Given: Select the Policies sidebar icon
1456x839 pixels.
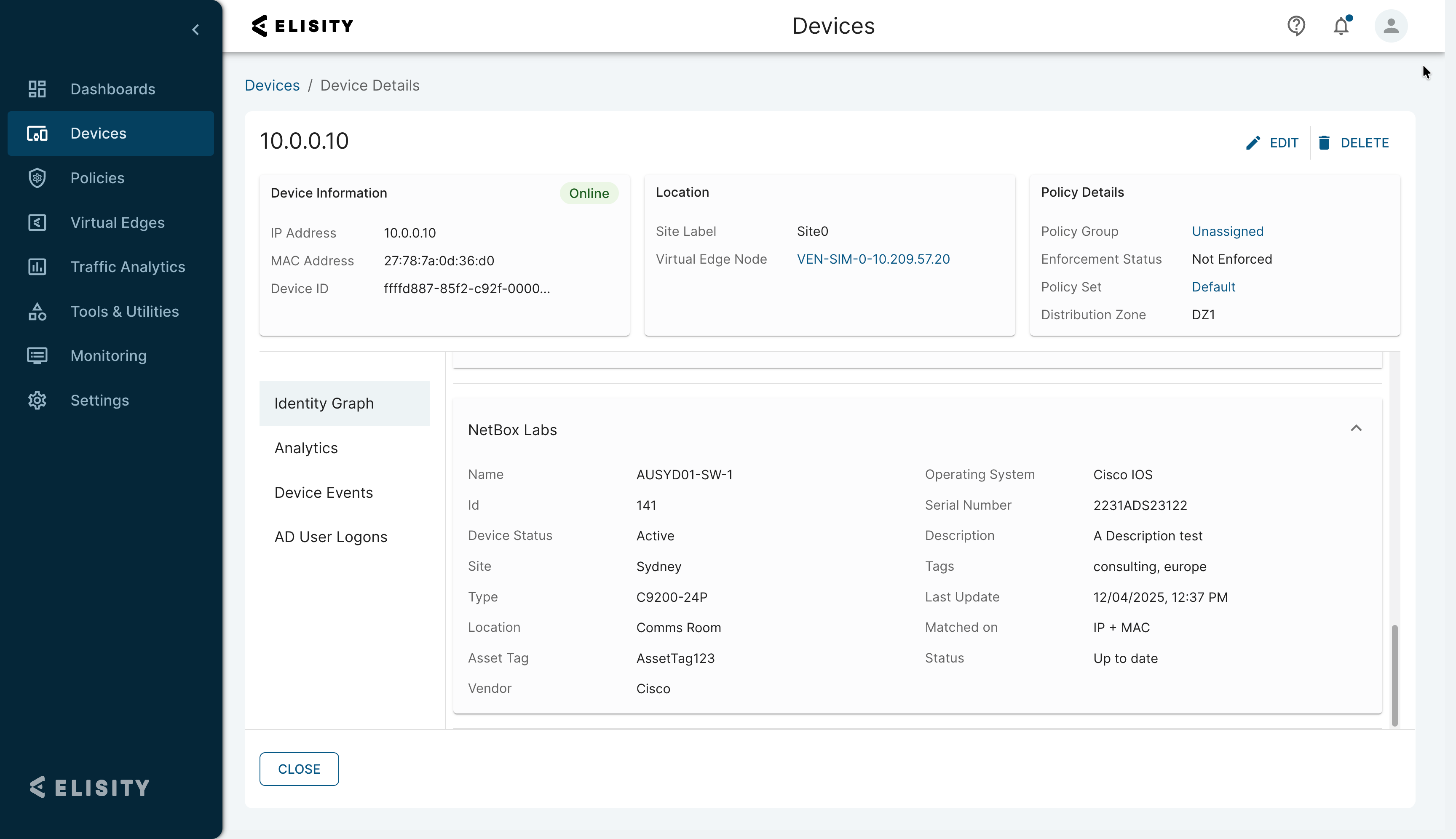Looking at the screenshot, I should click(37, 177).
